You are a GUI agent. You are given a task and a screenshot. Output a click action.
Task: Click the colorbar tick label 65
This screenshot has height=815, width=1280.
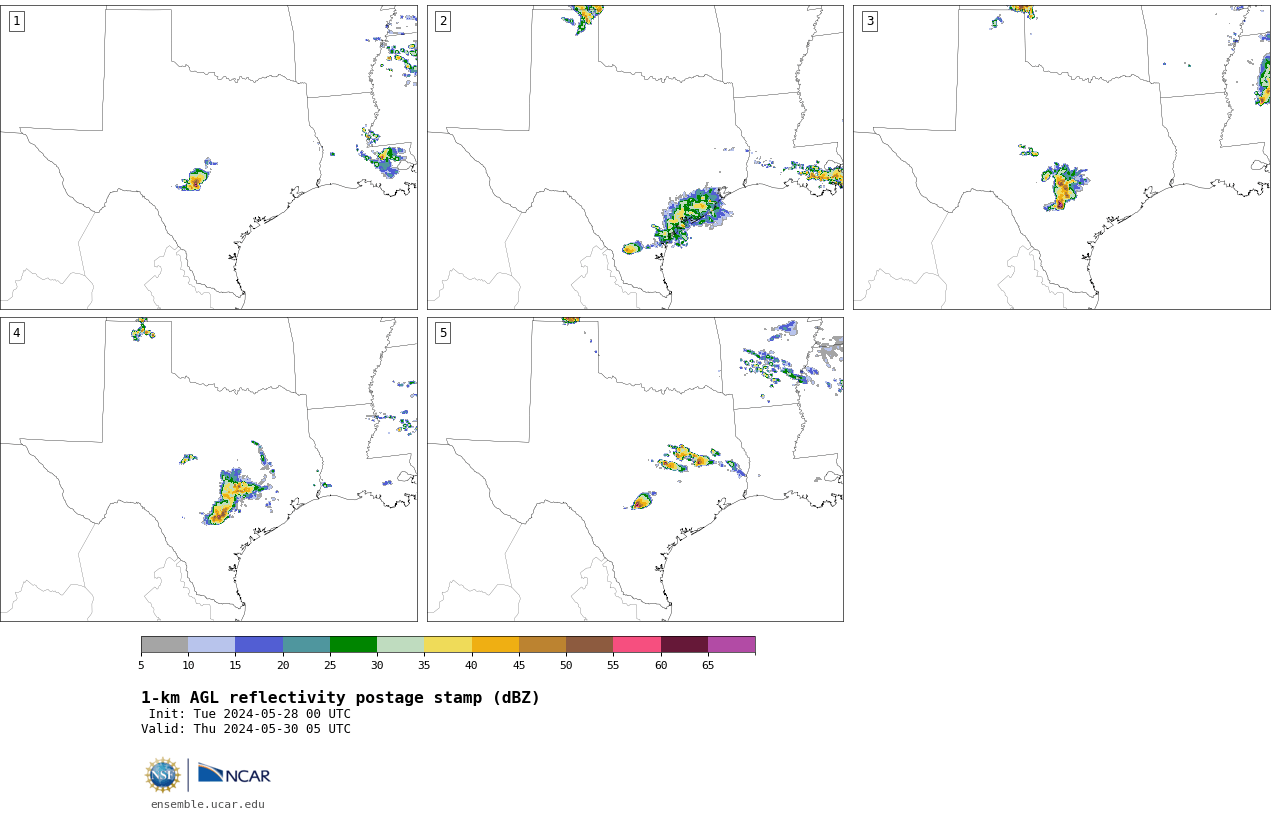coord(708,665)
